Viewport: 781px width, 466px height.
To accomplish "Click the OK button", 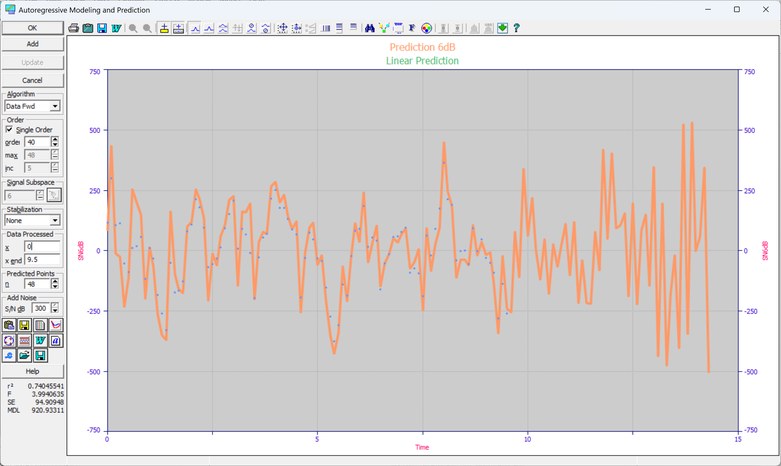I will click(x=32, y=28).
